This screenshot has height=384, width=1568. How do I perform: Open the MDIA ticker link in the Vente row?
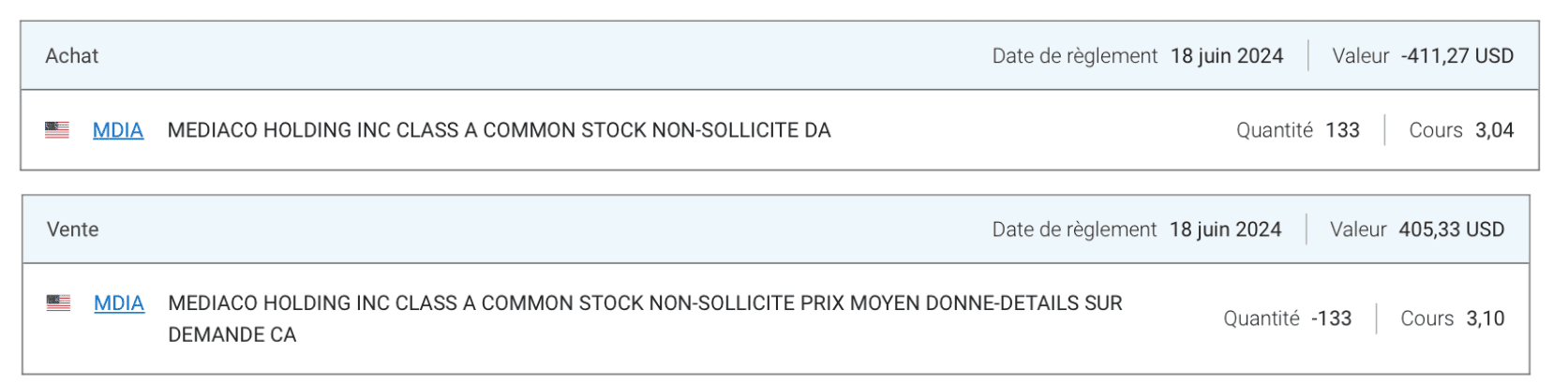119,303
